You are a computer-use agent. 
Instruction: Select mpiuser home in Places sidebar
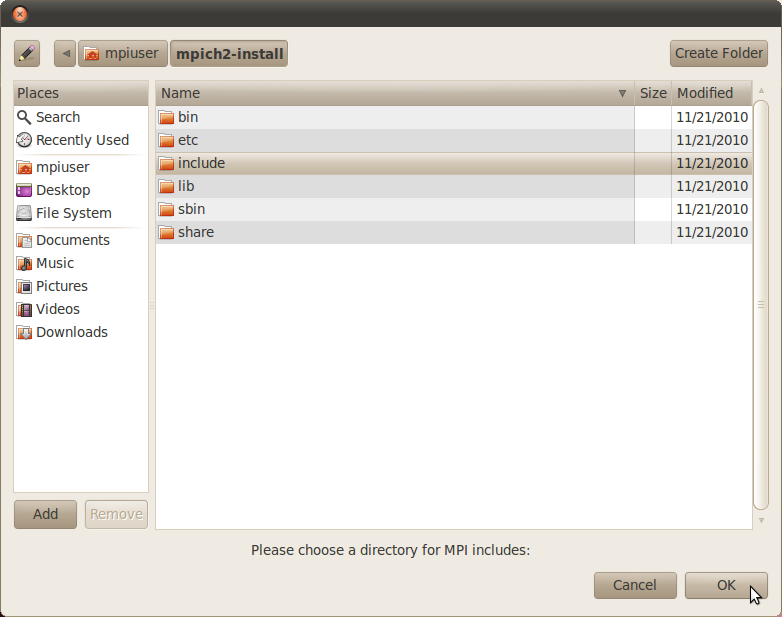[x=81, y=167]
